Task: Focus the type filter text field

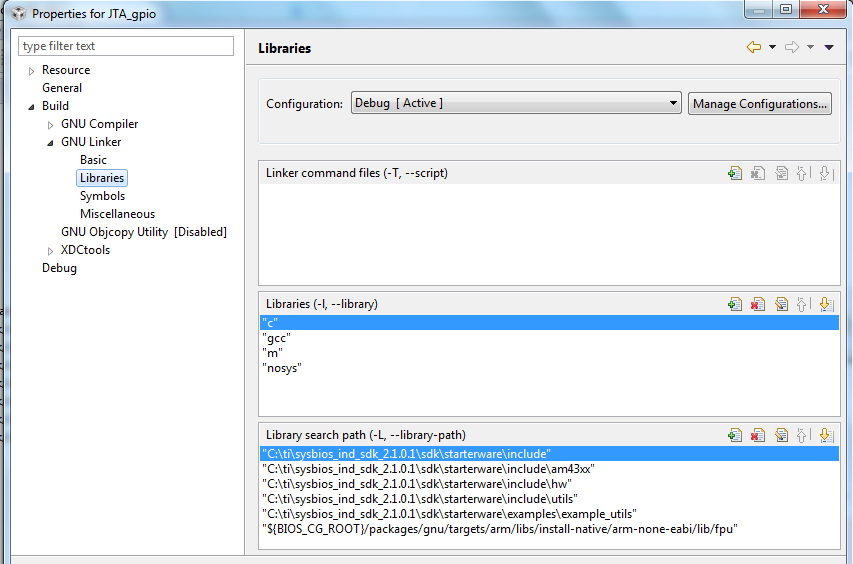Action: tap(126, 46)
